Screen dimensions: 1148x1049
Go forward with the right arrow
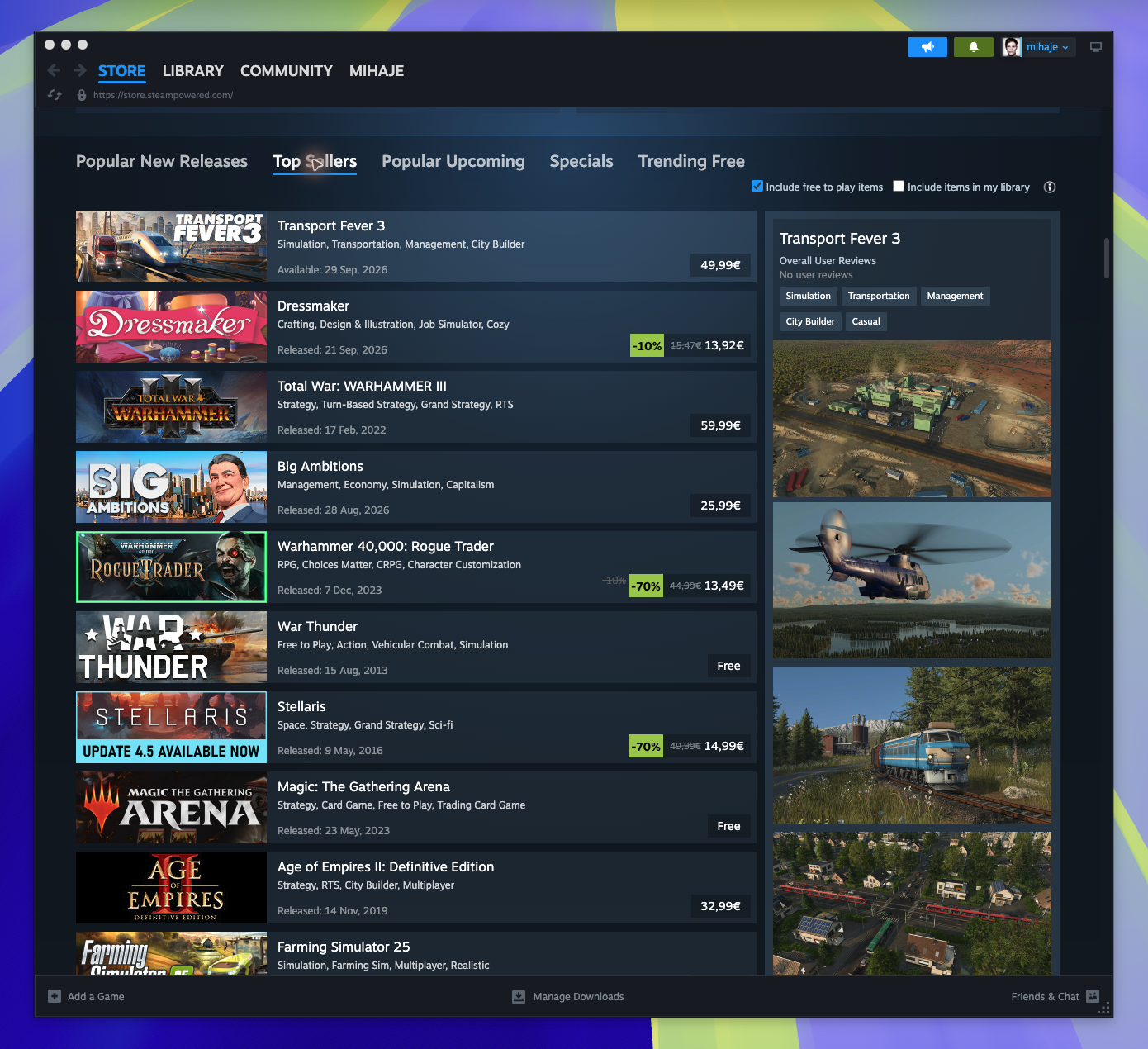(80, 70)
